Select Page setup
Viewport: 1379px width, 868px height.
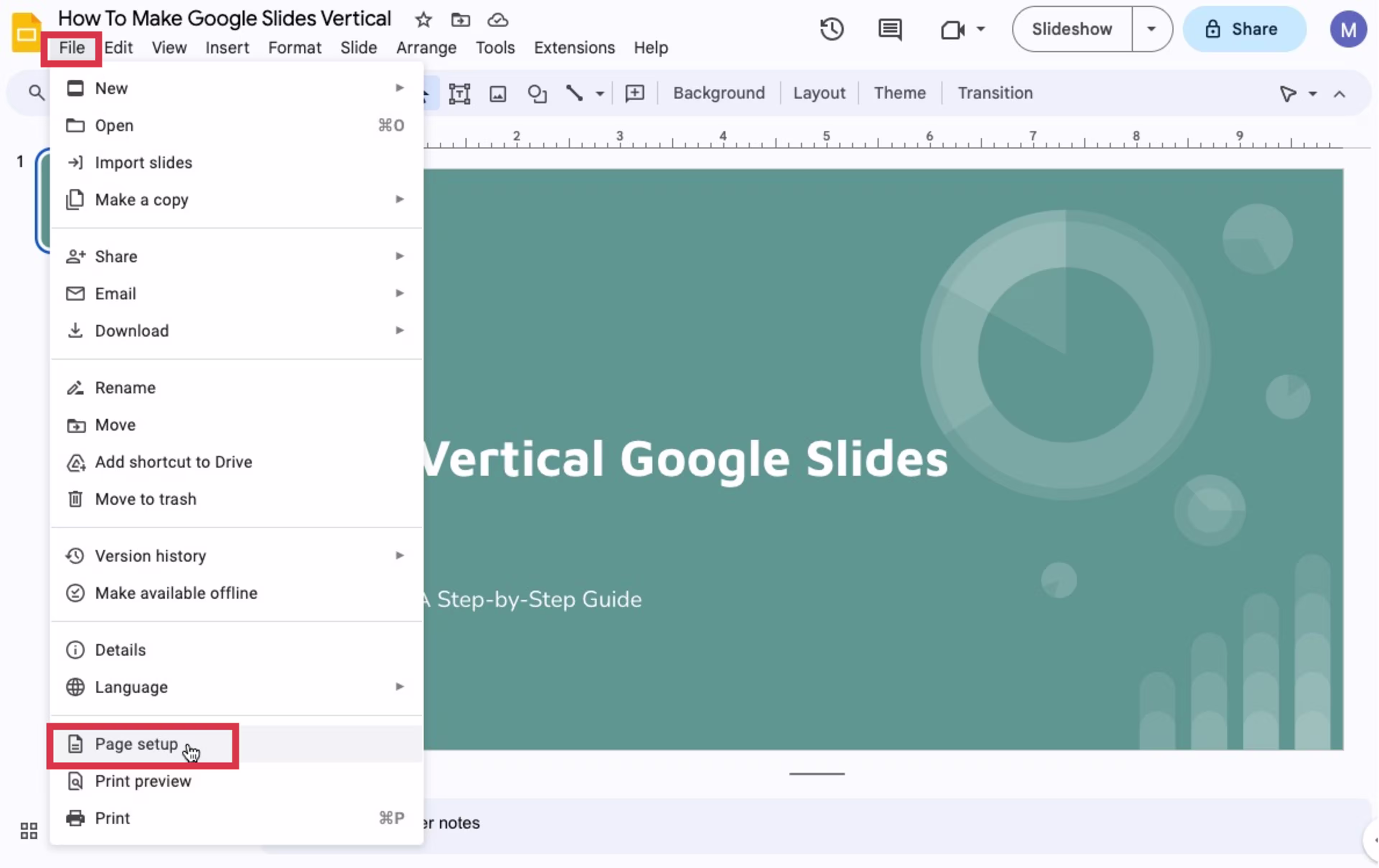pos(236,744)
